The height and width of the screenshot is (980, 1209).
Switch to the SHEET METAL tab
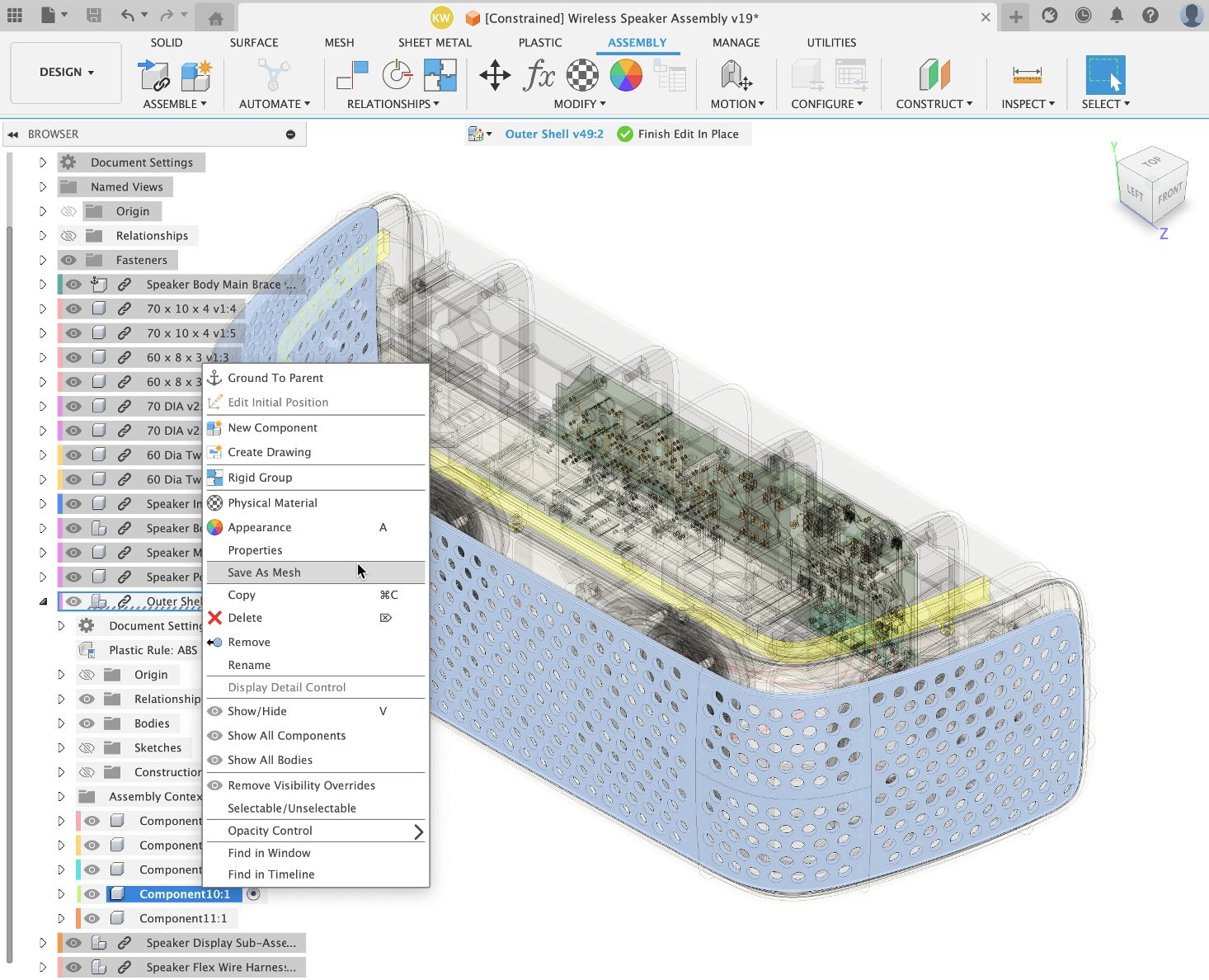pos(435,43)
